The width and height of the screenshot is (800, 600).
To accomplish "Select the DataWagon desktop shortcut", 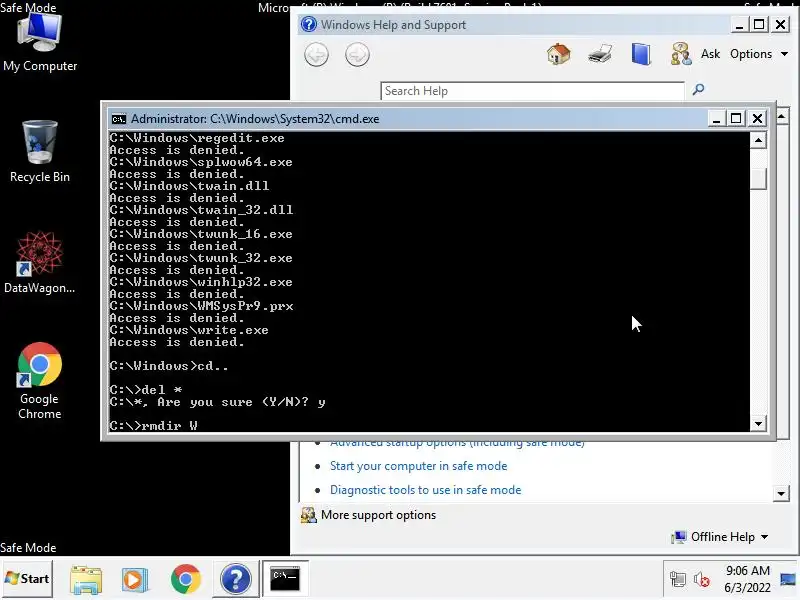I will (x=39, y=263).
